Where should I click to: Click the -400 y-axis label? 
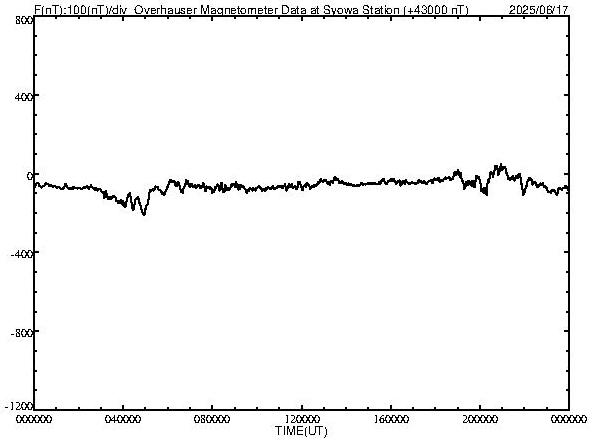tap(22, 254)
